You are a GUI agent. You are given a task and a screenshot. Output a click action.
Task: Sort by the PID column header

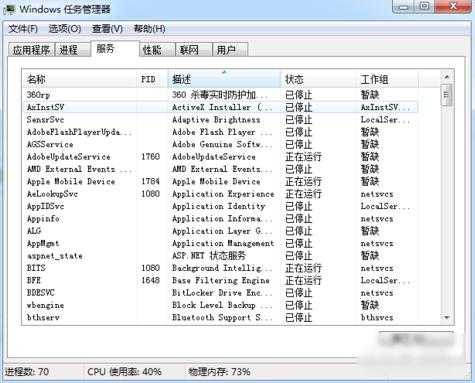click(x=152, y=79)
